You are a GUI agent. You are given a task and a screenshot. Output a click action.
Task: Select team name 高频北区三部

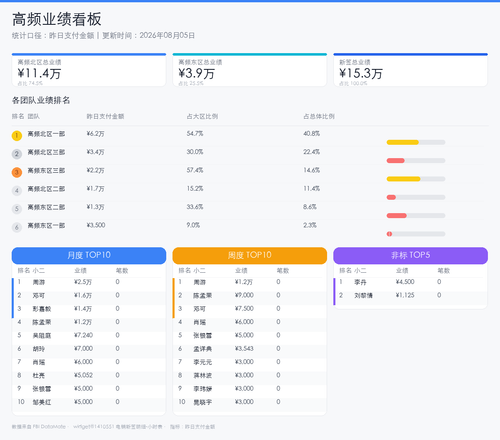46,152
